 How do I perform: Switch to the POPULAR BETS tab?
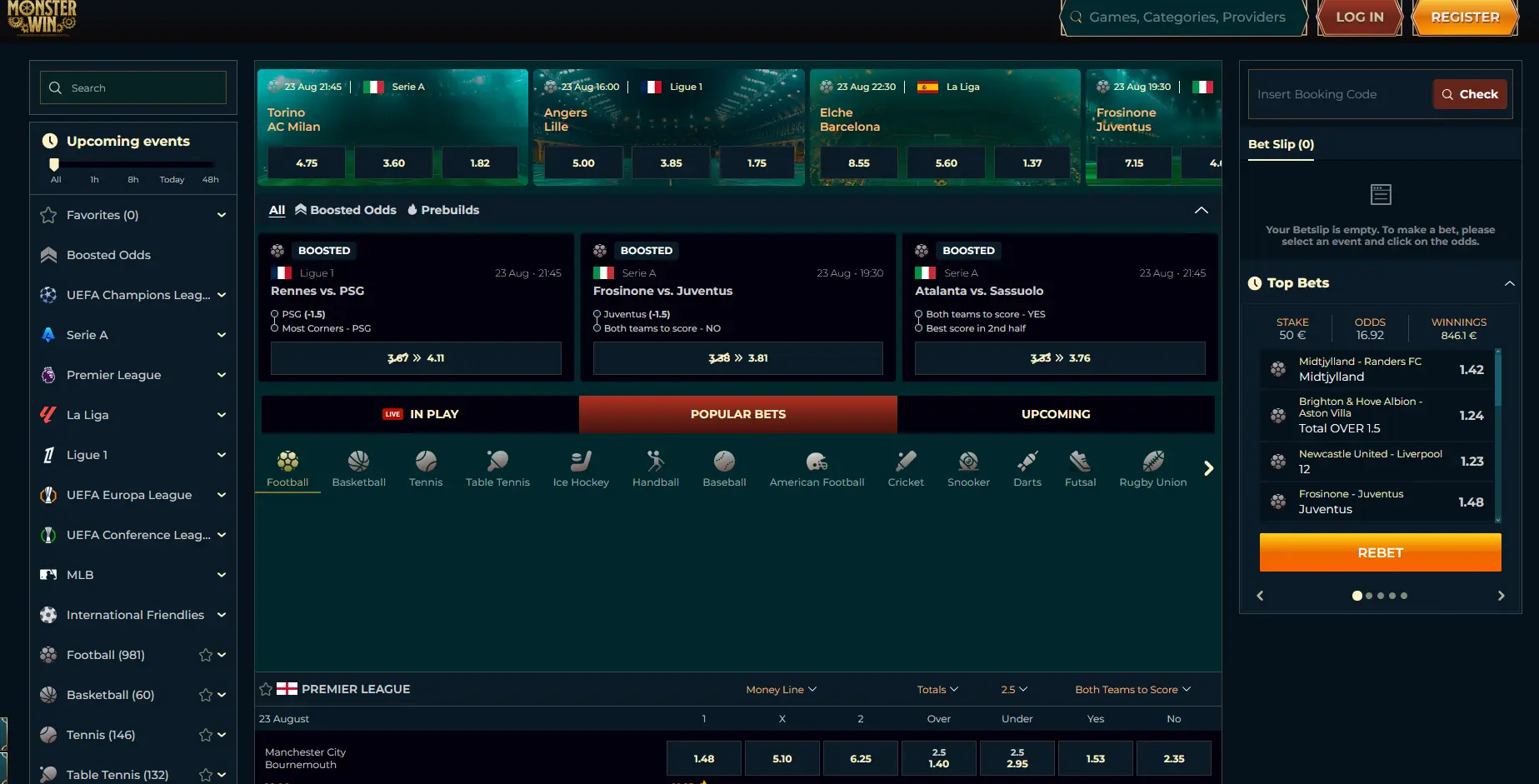pyautogui.click(x=738, y=414)
